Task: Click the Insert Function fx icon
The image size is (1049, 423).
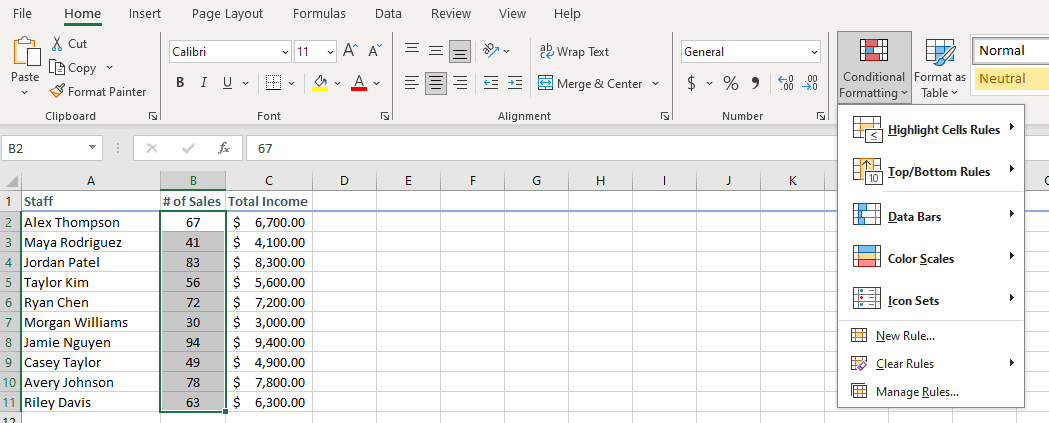Action: (x=224, y=148)
